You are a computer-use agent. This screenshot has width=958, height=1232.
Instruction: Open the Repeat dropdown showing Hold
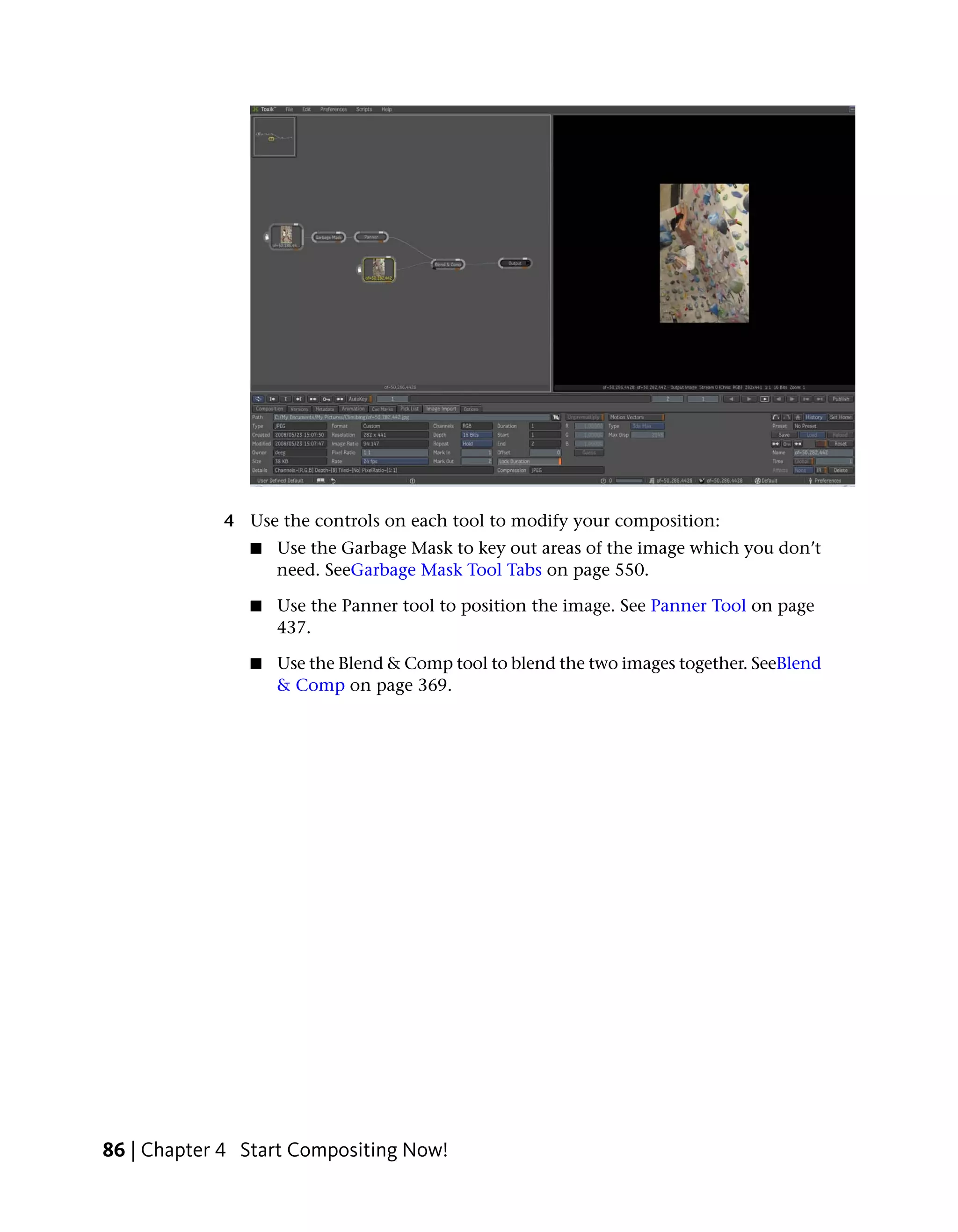pos(477,444)
